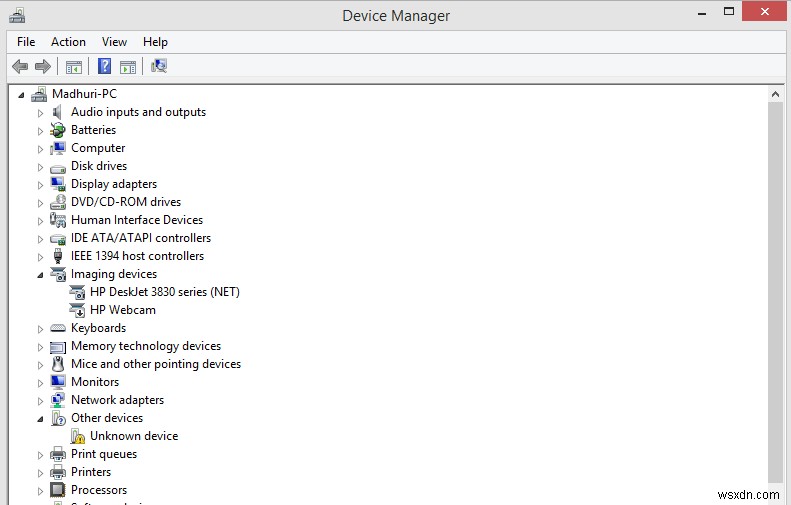Select Mice and other pointing devices
Viewport: 791px width, 505px height.
pos(155,364)
